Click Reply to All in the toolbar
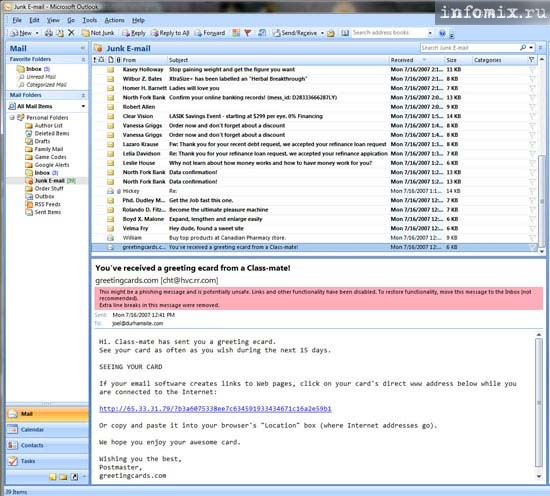This screenshot has width=550, height=496. click(170, 33)
